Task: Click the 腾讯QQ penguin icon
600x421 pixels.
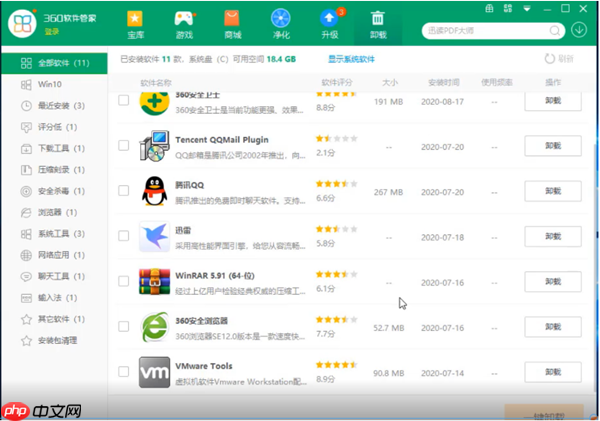Action: coord(154,191)
